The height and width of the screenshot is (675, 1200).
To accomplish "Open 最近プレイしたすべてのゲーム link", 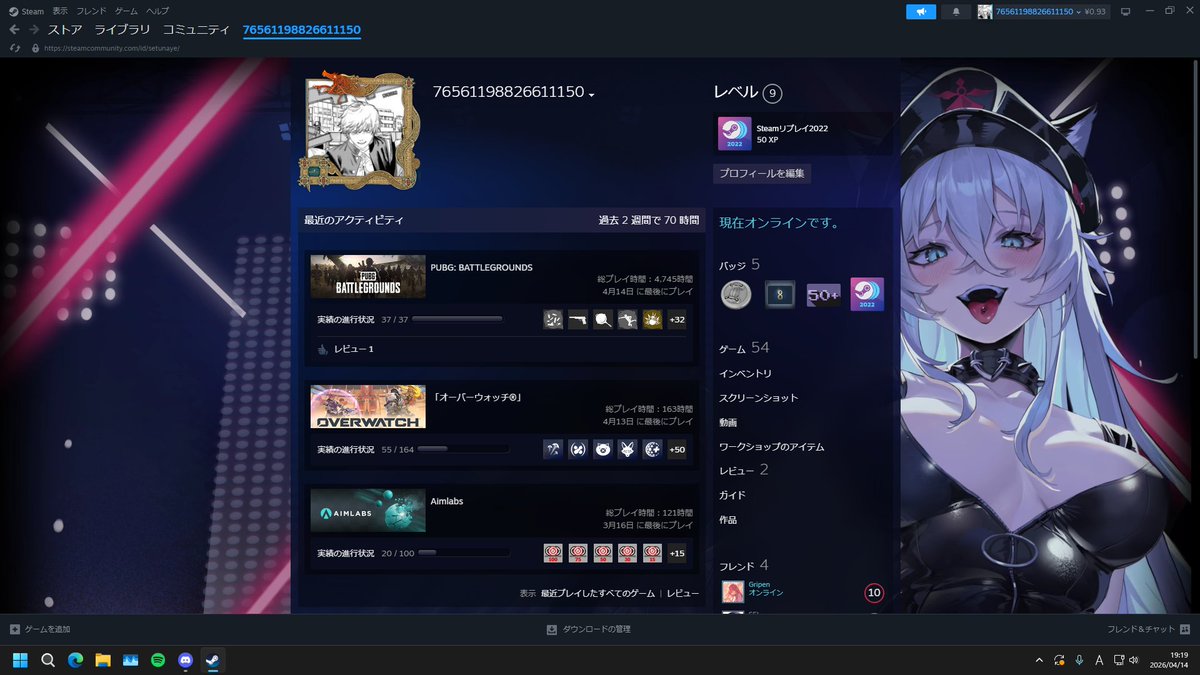I will pyautogui.click(x=598, y=593).
